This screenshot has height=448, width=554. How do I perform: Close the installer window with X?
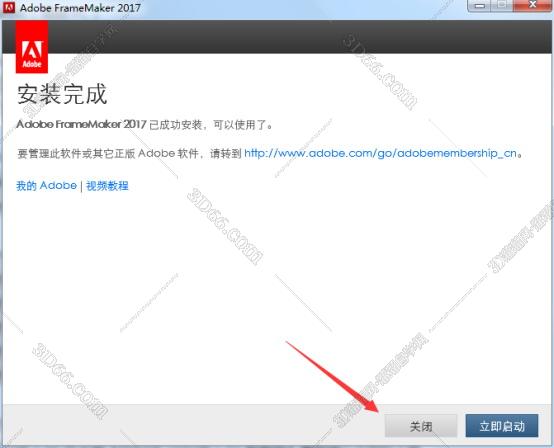(533, 6)
